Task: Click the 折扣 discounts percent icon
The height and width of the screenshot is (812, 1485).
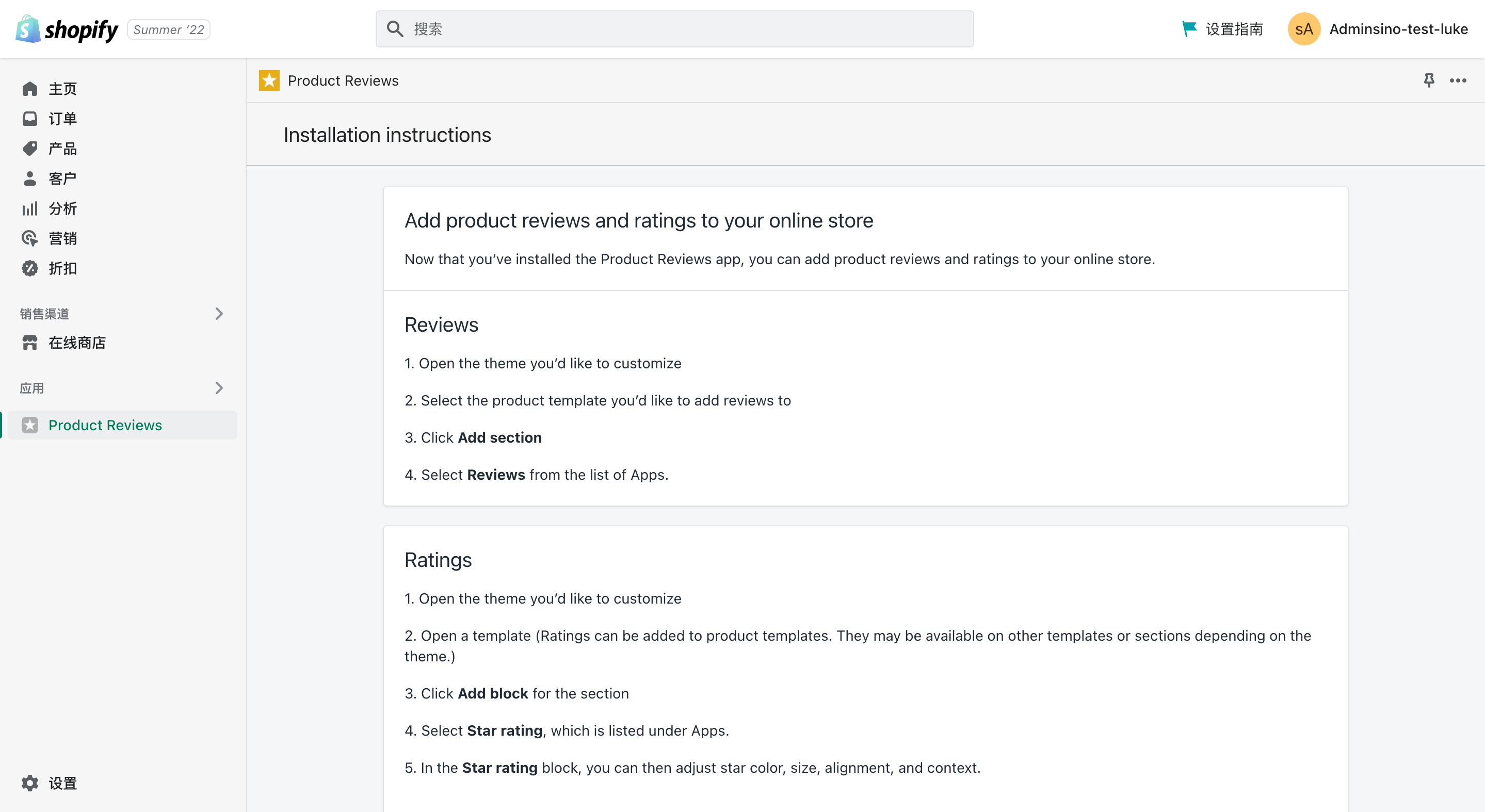Action: click(x=30, y=269)
